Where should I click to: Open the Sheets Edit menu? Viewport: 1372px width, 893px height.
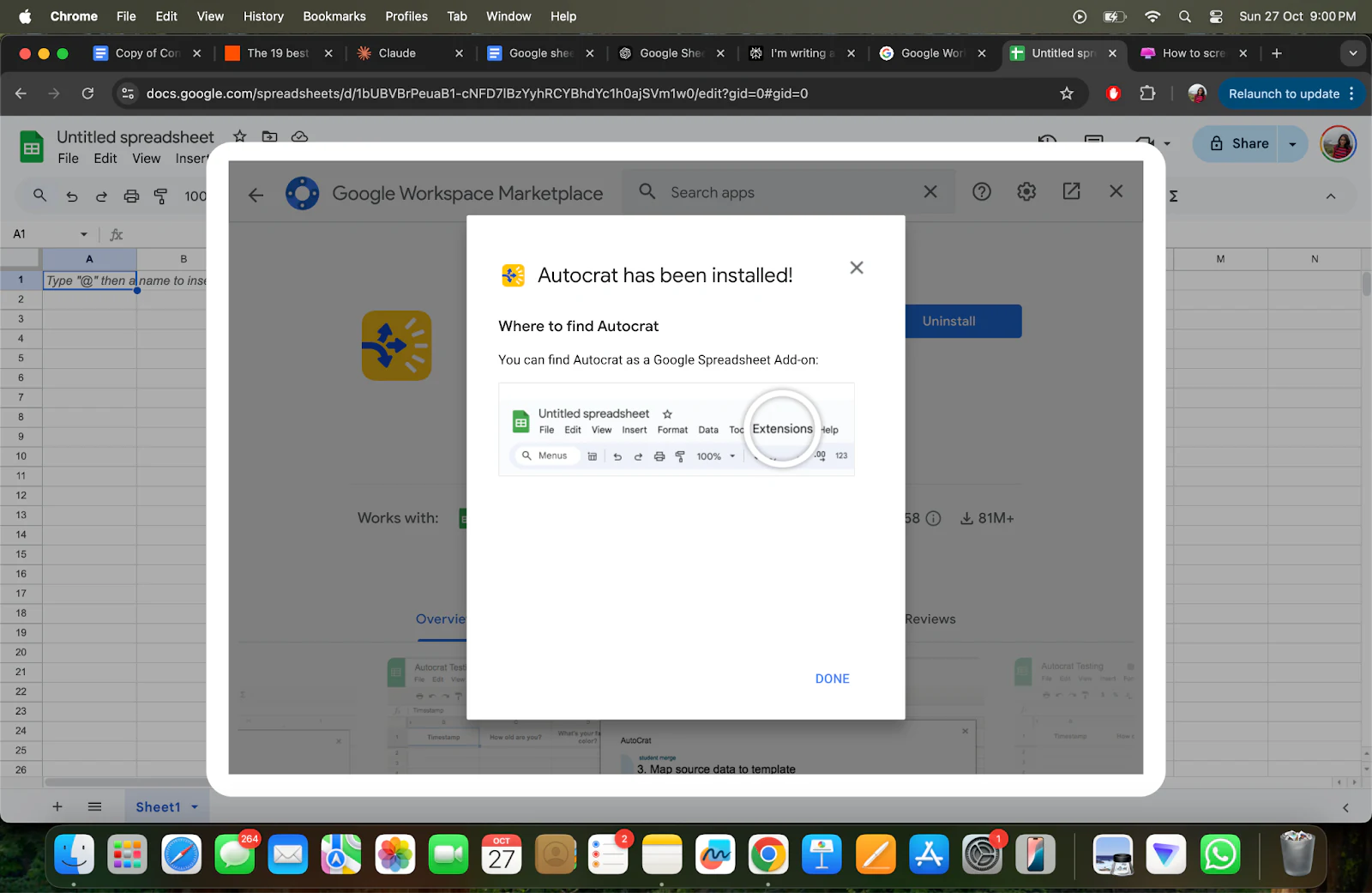105,159
